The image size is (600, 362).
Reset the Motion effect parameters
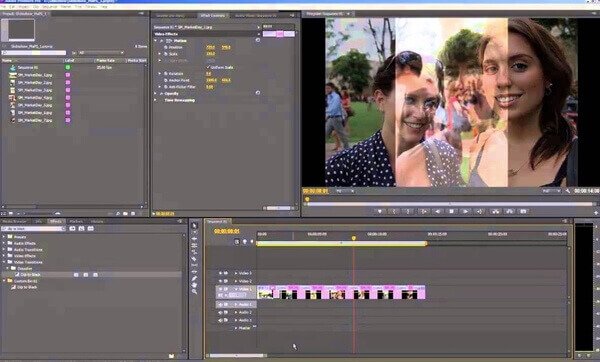pyautogui.click(x=258, y=40)
